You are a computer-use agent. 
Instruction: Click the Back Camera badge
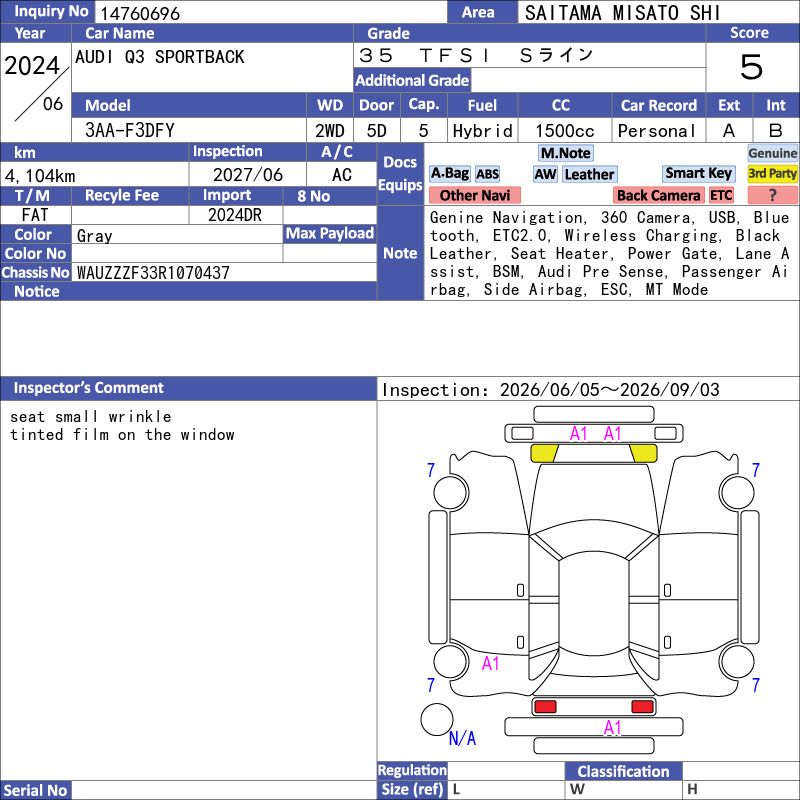point(659,195)
